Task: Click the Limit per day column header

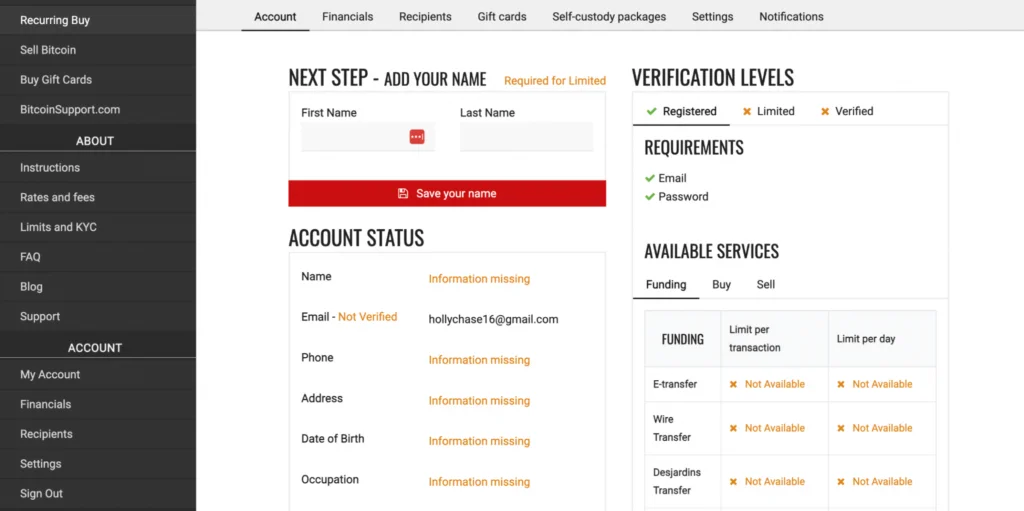Action: click(866, 339)
